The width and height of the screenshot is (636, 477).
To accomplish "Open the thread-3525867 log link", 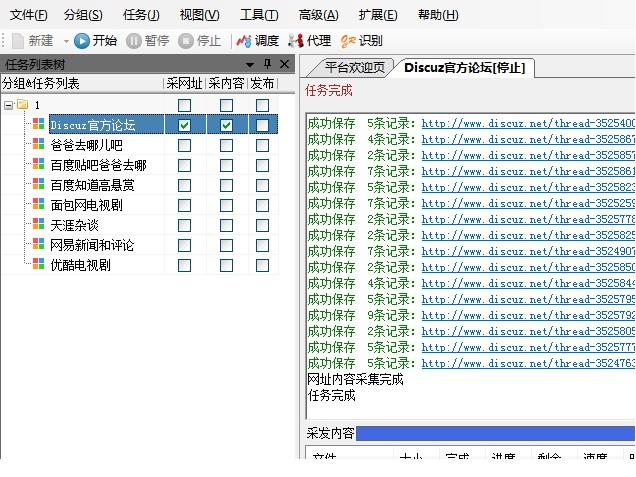I will tap(528, 139).
